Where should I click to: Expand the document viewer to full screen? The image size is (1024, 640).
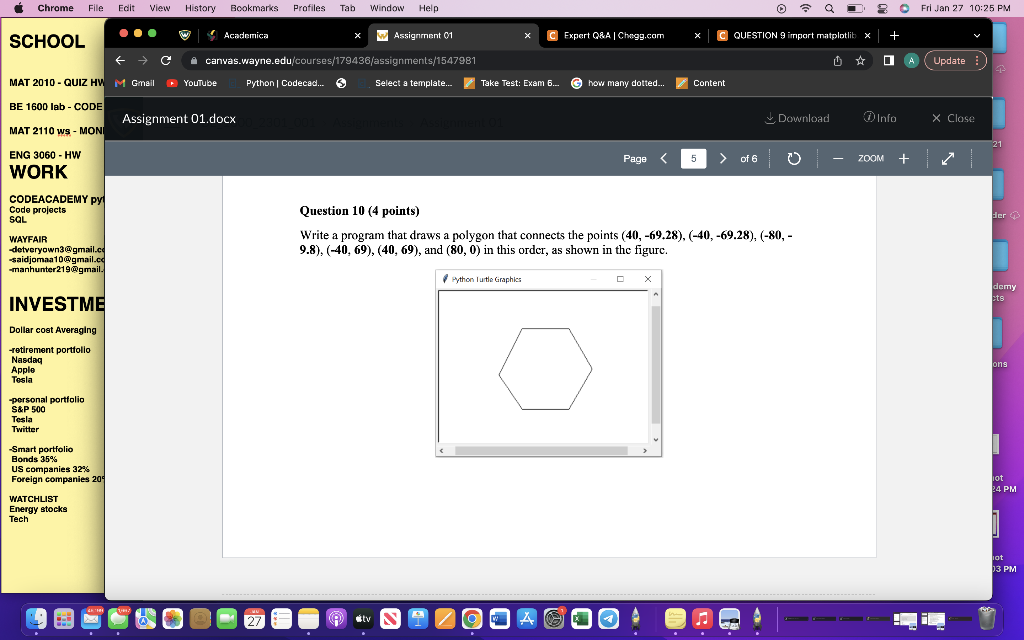pyautogui.click(x=947, y=157)
